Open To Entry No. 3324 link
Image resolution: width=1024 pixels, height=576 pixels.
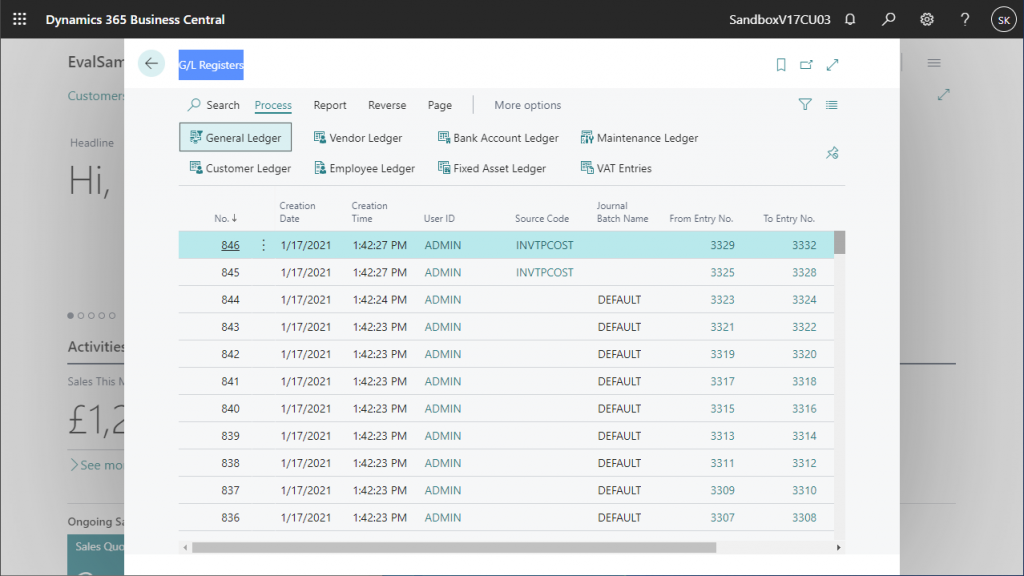tap(804, 300)
